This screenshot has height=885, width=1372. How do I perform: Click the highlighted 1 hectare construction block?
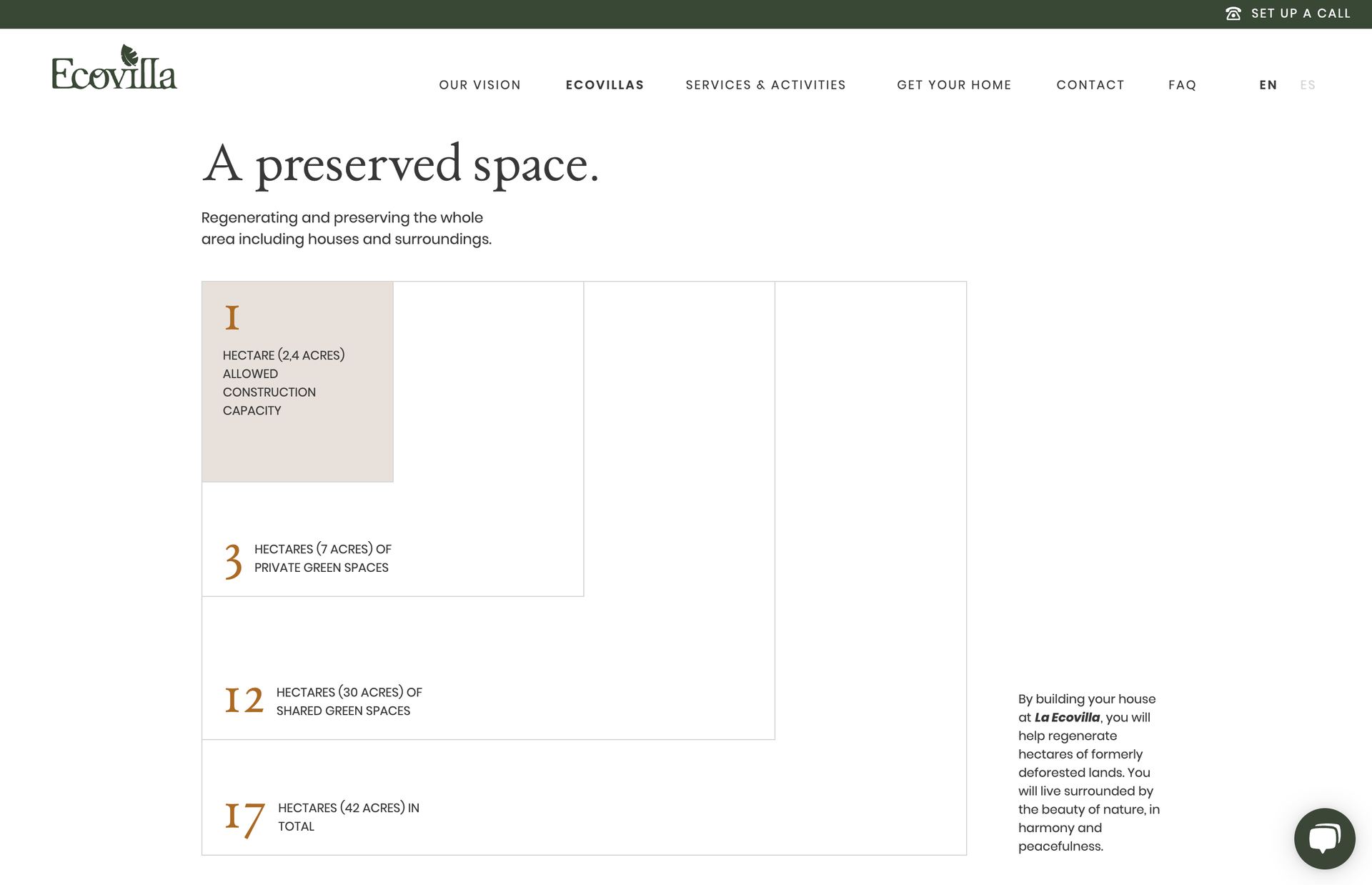tap(297, 380)
